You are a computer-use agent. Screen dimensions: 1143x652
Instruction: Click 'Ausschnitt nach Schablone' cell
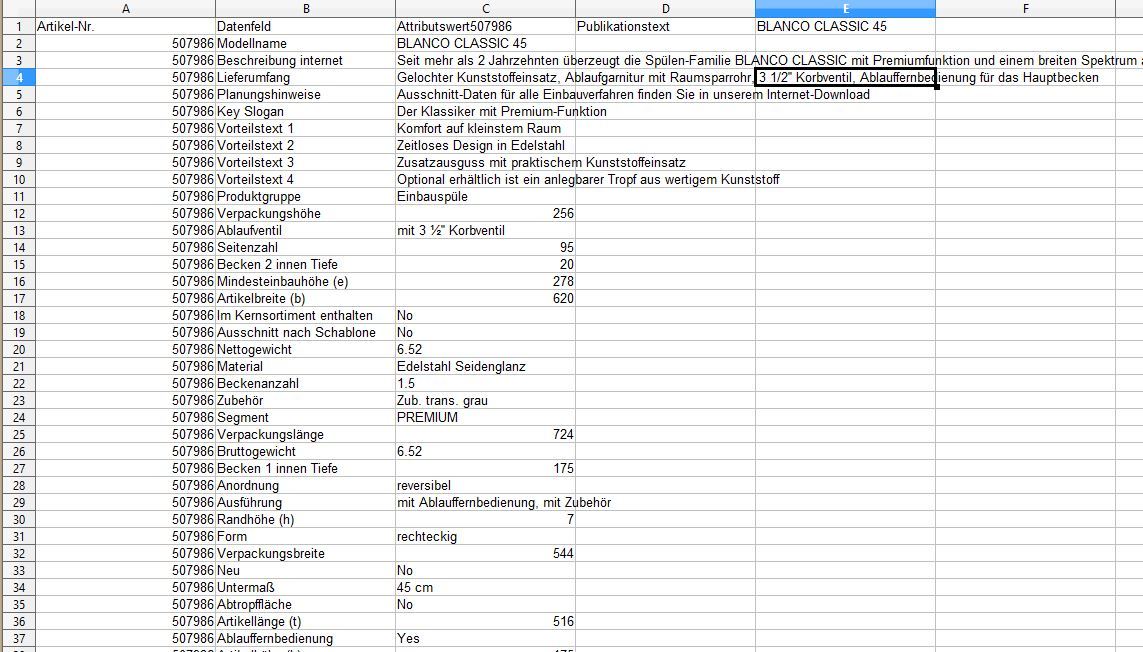[305, 333]
